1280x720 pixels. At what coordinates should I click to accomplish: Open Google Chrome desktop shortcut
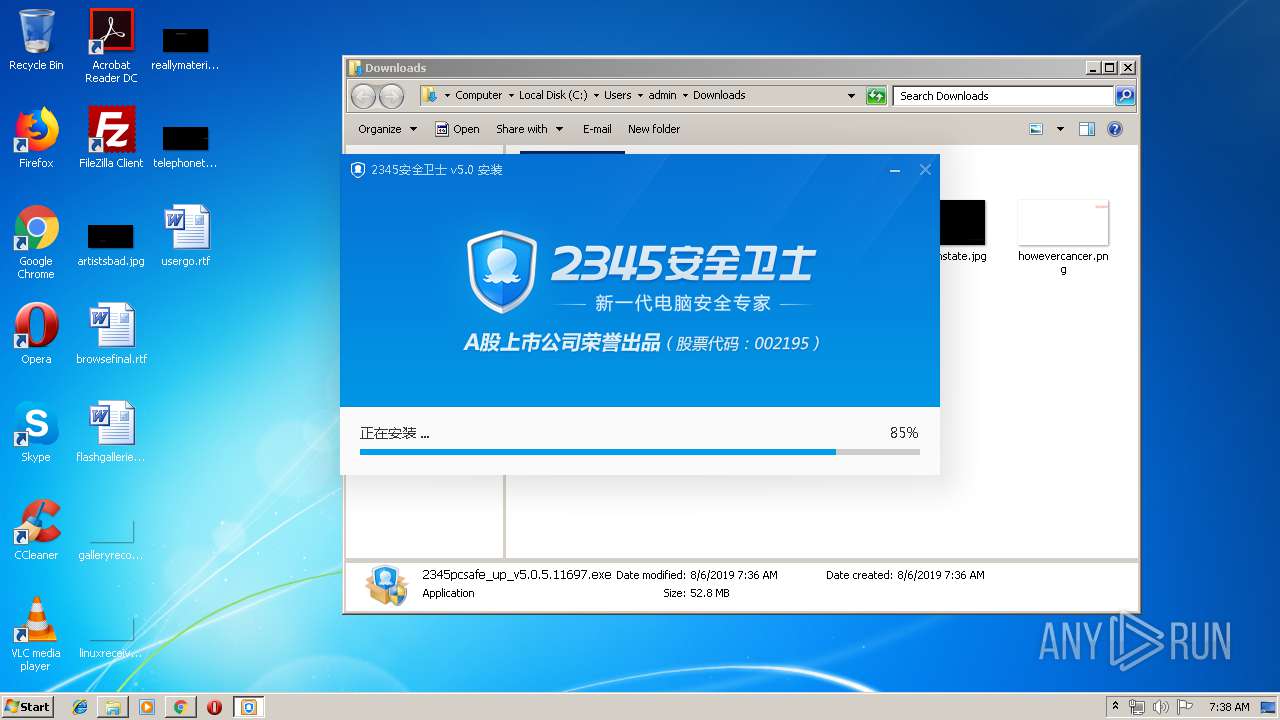click(36, 242)
